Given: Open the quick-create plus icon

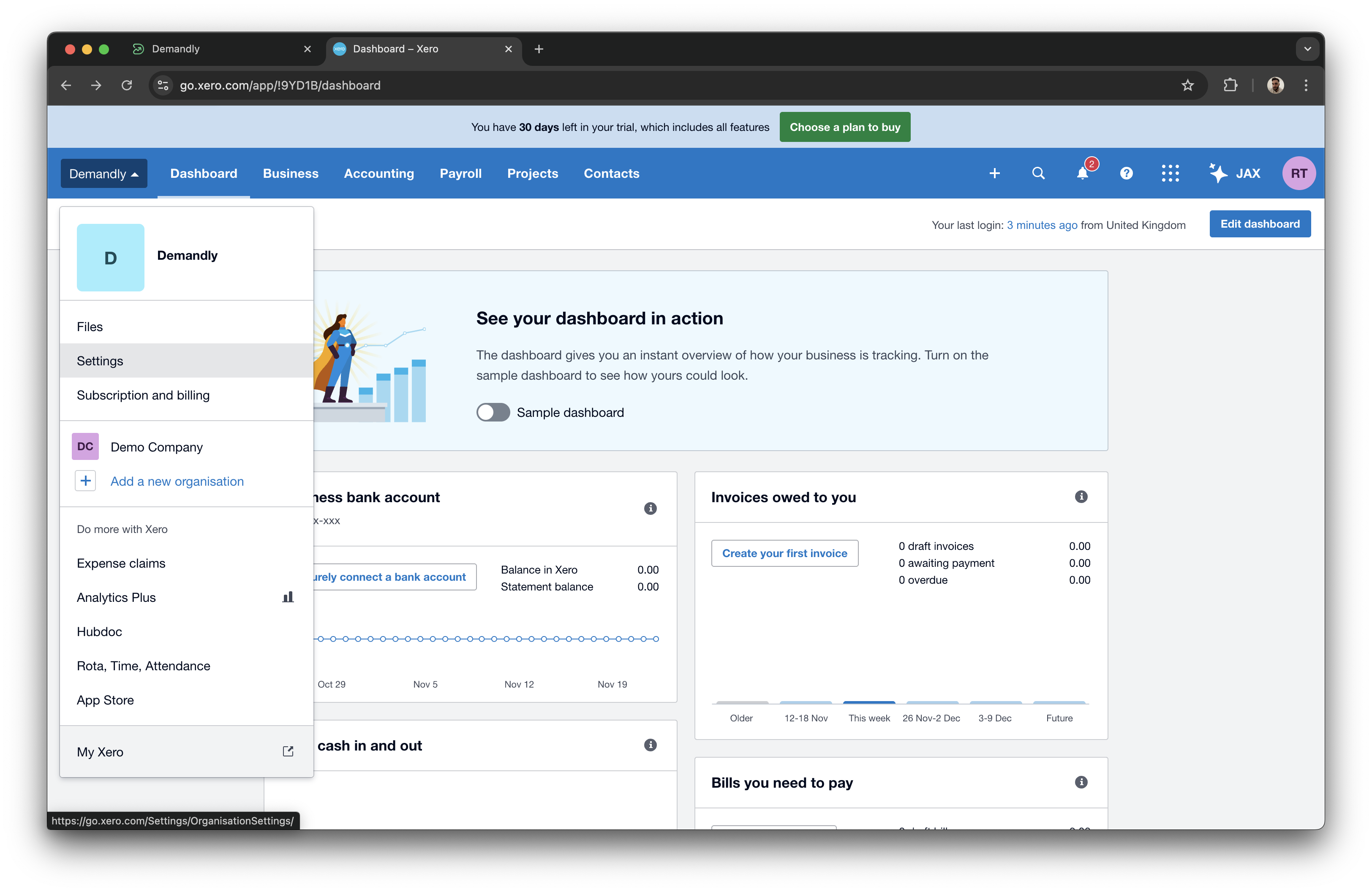Looking at the screenshot, I should pyautogui.click(x=994, y=173).
